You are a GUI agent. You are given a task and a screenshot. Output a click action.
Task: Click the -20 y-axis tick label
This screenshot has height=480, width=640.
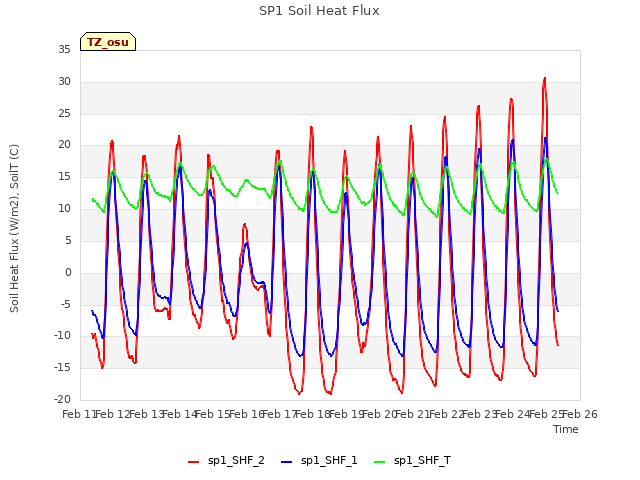pos(62,400)
